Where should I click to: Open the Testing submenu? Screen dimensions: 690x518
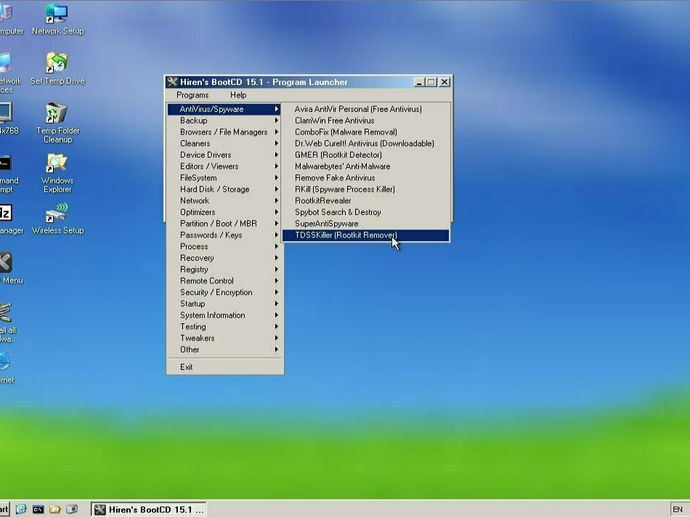[x=224, y=327]
